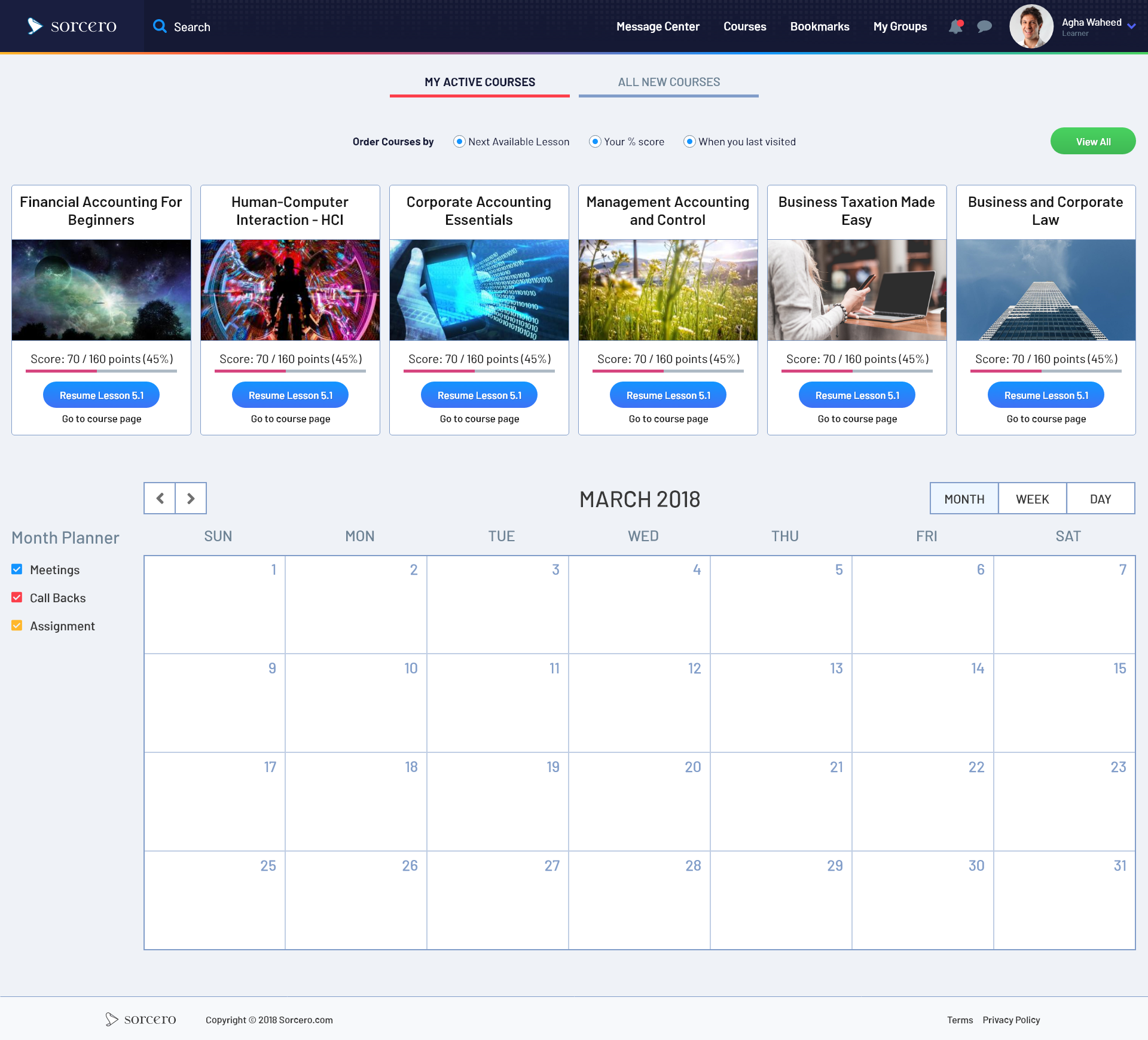Click the search magnifier icon
Screen dimensions: 1148x1040
tap(159, 26)
